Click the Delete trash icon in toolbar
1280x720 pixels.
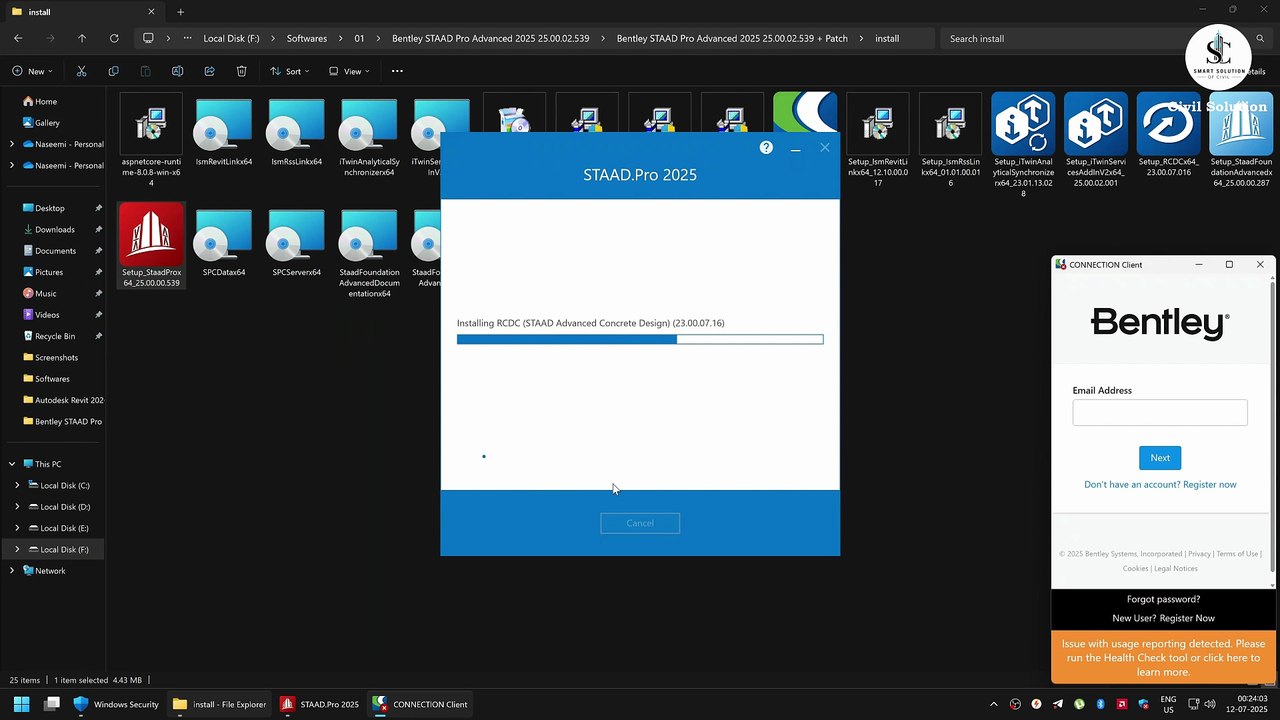[241, 71]
